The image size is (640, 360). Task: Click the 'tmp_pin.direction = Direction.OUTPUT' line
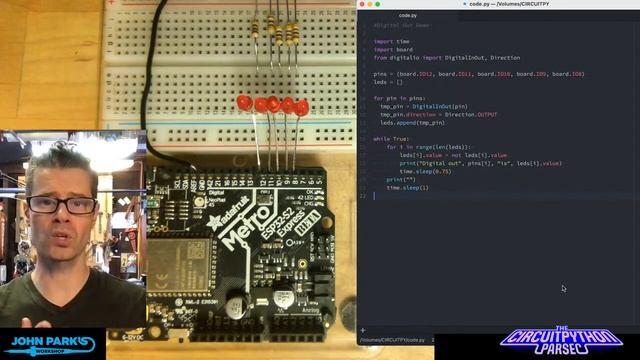coord(438,115)
